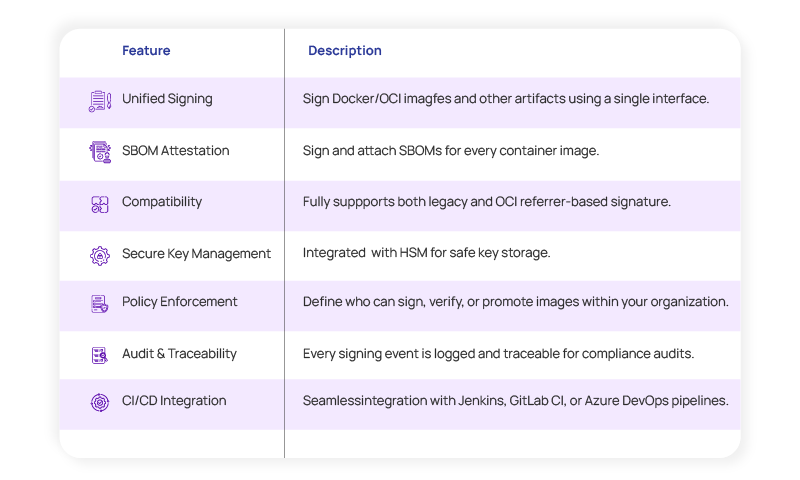The width and height of the screenshot is (800, 480).
Task: Click the Unified Signing document icon
Action: click(x=100, y=101)
